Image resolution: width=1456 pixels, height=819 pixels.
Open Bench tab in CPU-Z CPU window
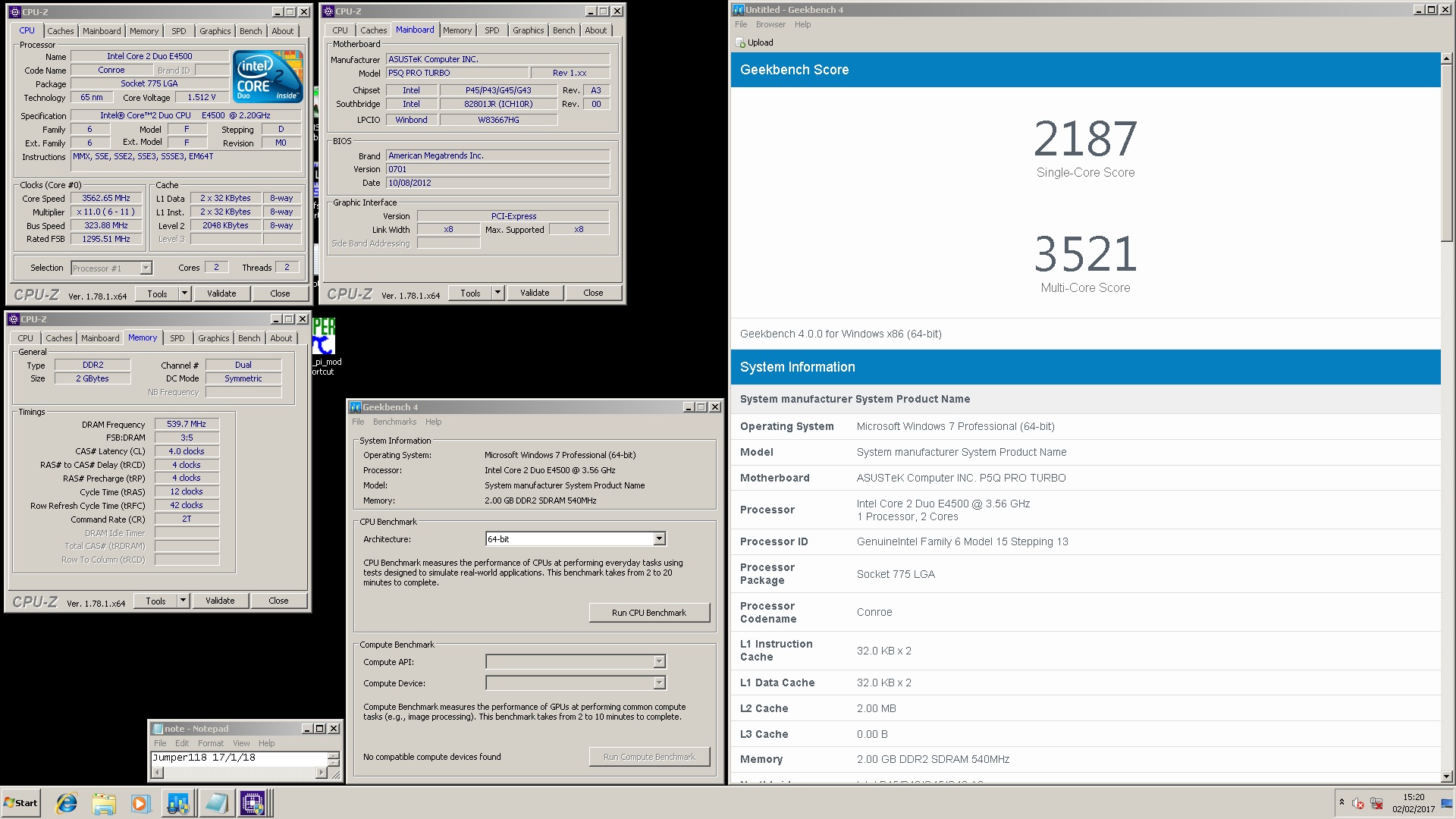[251, 31]
